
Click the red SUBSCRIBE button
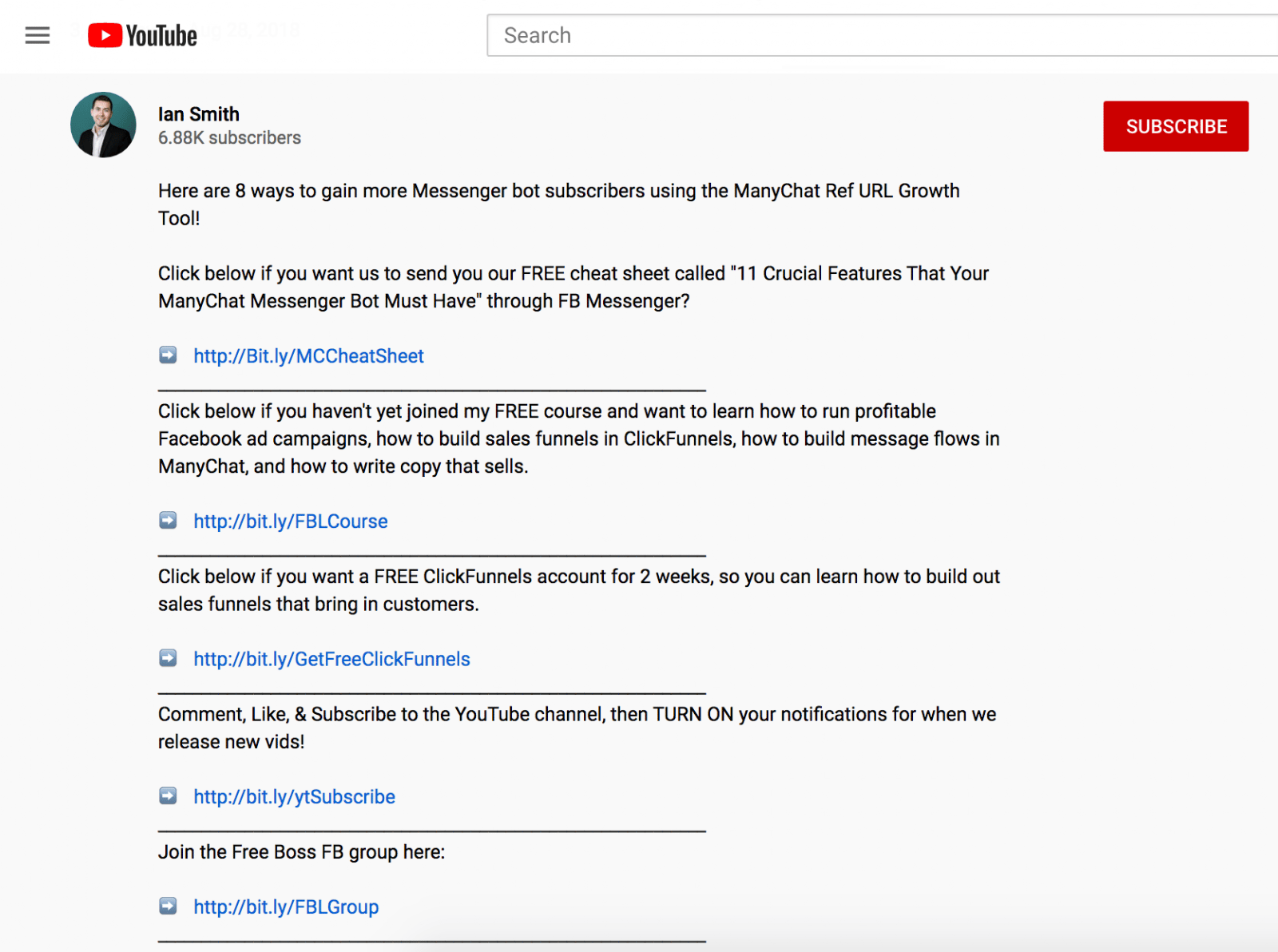coord(1176,126)
